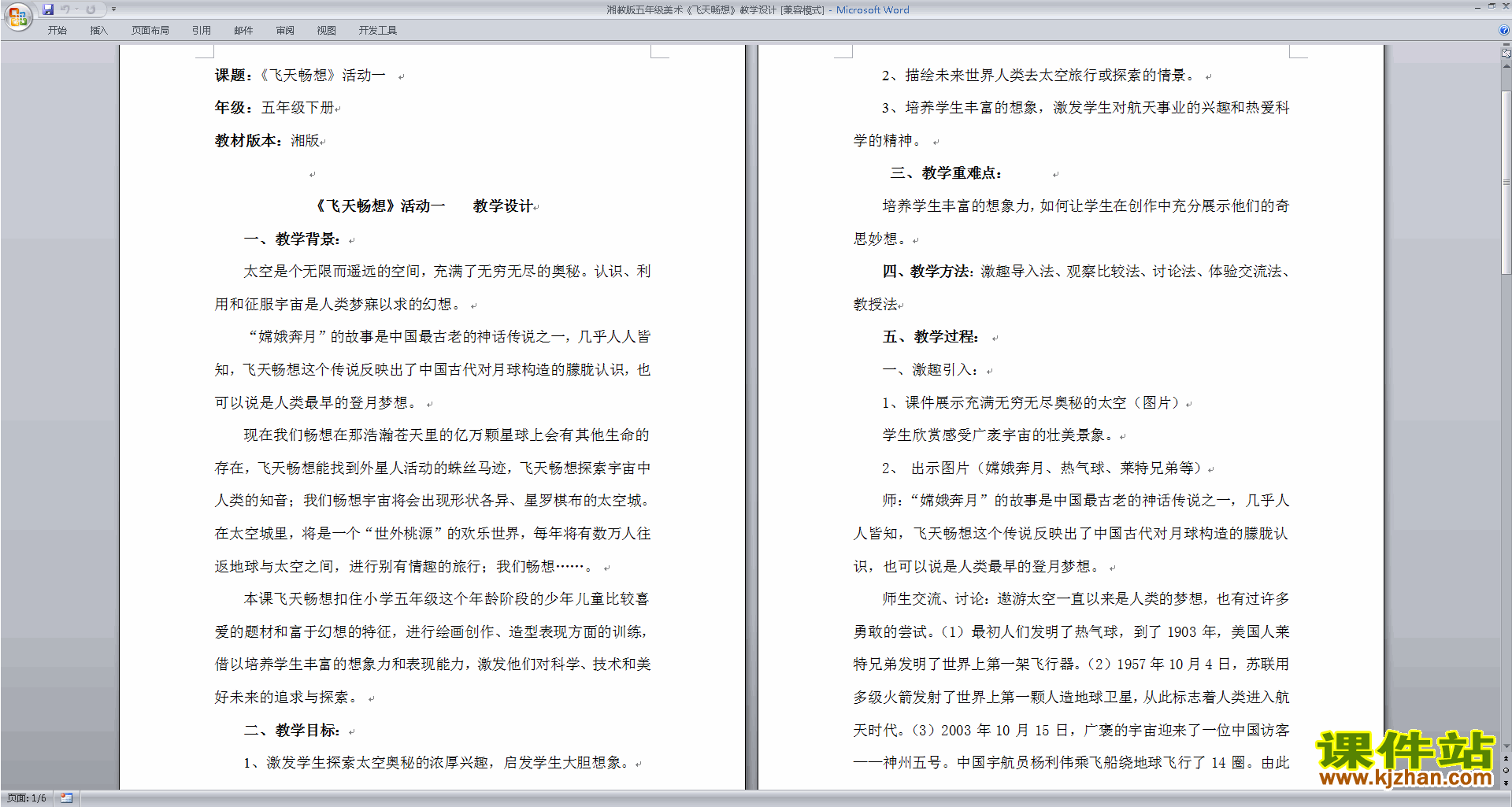
Task: Open the 邮件 ribbon tab
Action: (x=243, y=31)
